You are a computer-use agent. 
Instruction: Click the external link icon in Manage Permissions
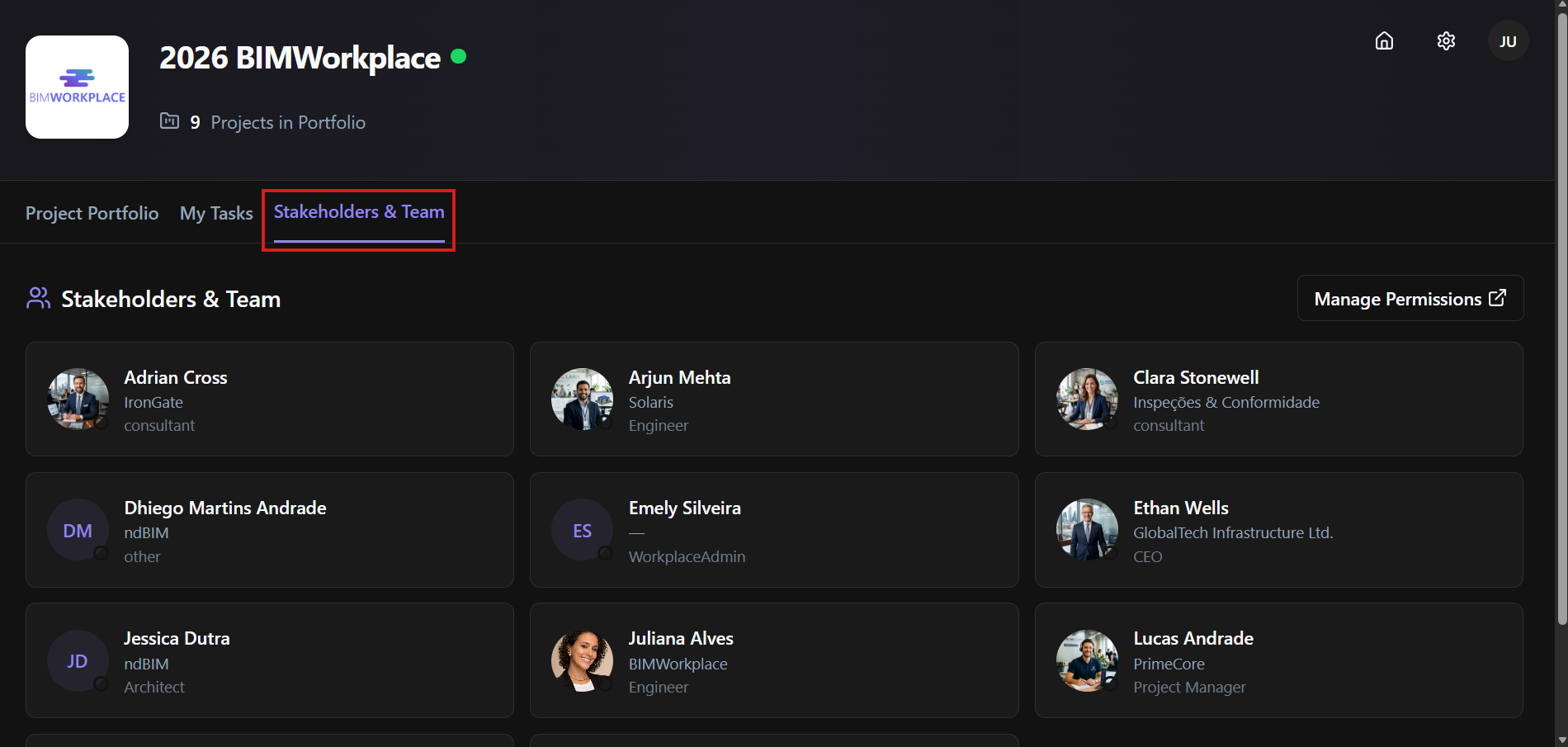(1497, 298)
